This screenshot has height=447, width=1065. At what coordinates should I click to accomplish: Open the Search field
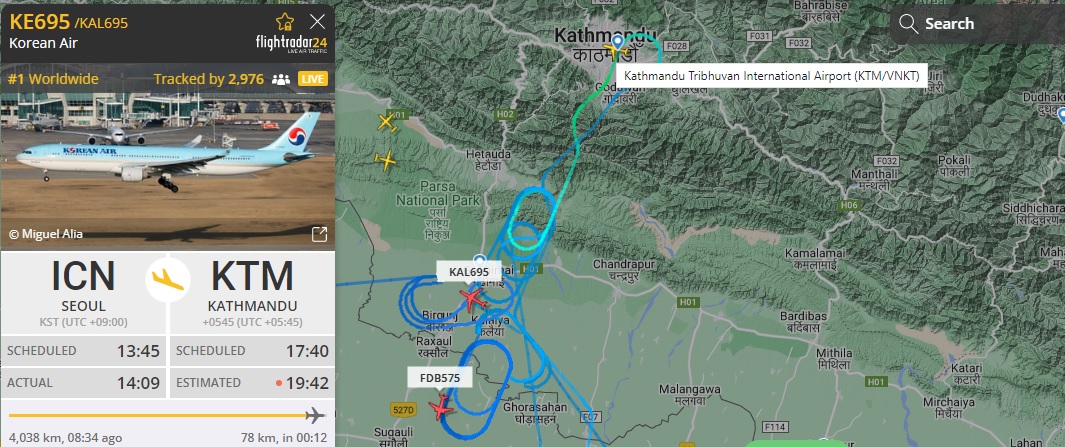pyautogui.click(x=977, y=24)
